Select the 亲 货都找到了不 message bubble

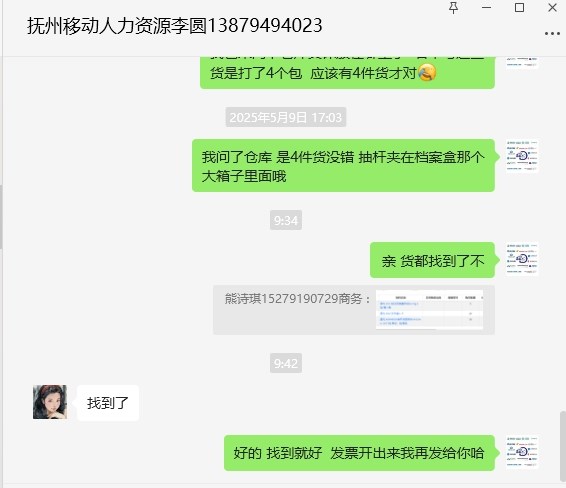pyautogui.click(x=432, y=260)
